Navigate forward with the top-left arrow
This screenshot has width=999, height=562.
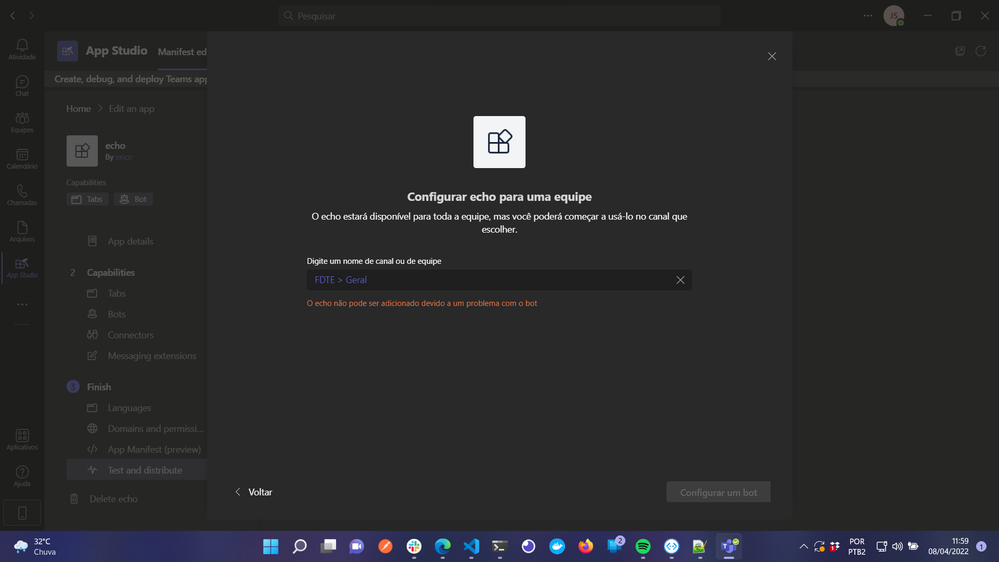[x=31, y=15]
